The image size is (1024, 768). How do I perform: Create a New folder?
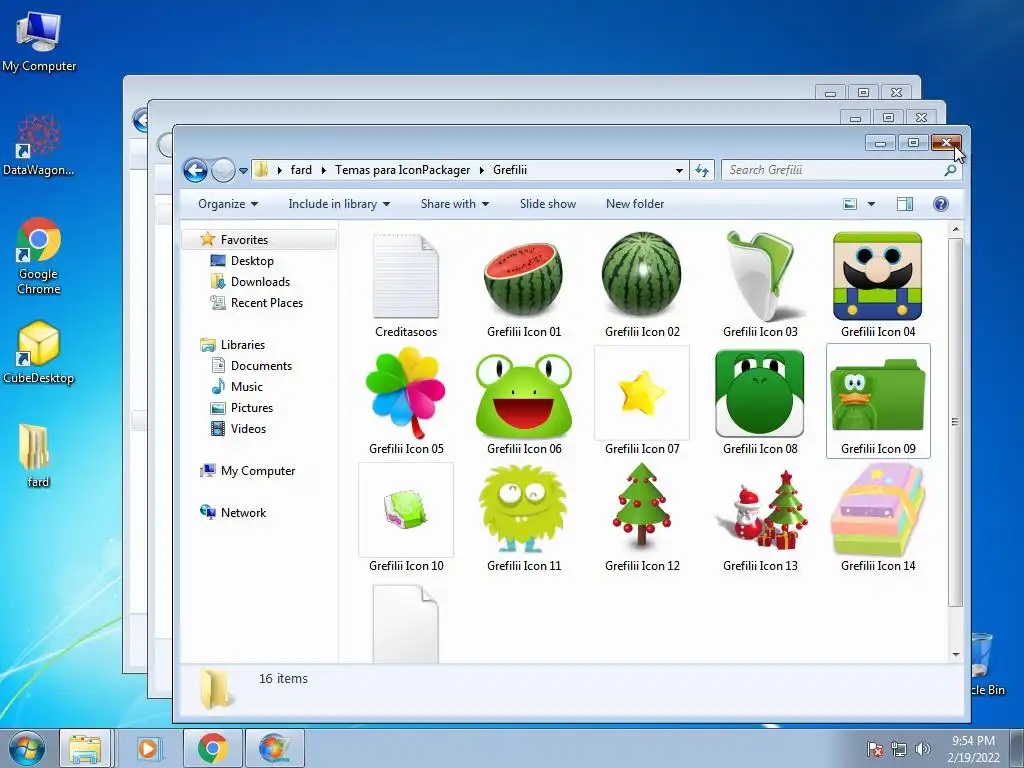pos(635,204)
